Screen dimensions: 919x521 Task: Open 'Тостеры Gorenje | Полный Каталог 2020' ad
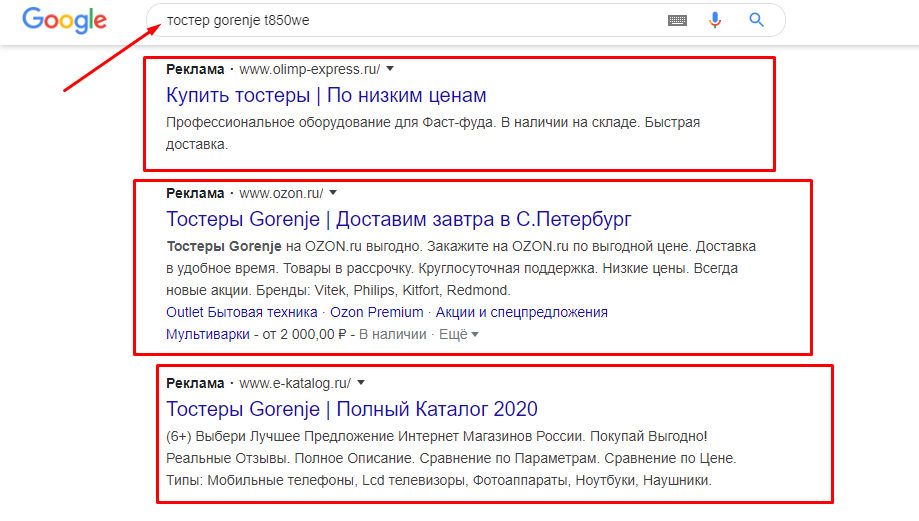(x=352, y=409)
